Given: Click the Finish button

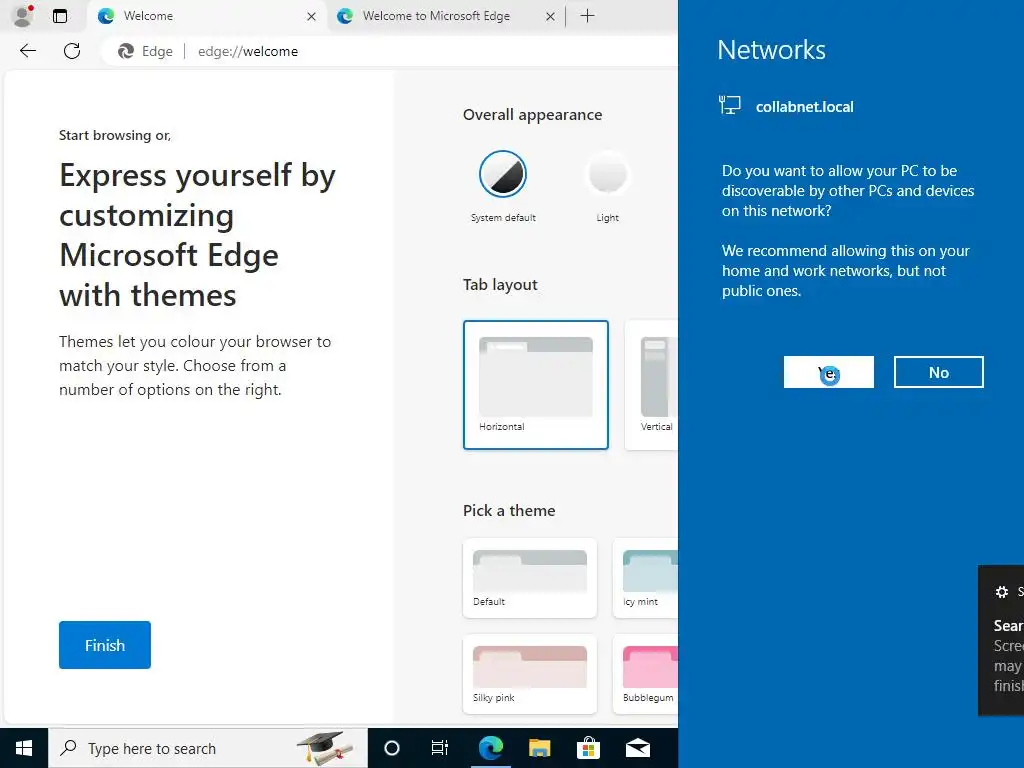Looking at the screenshot, I should 104,645.
